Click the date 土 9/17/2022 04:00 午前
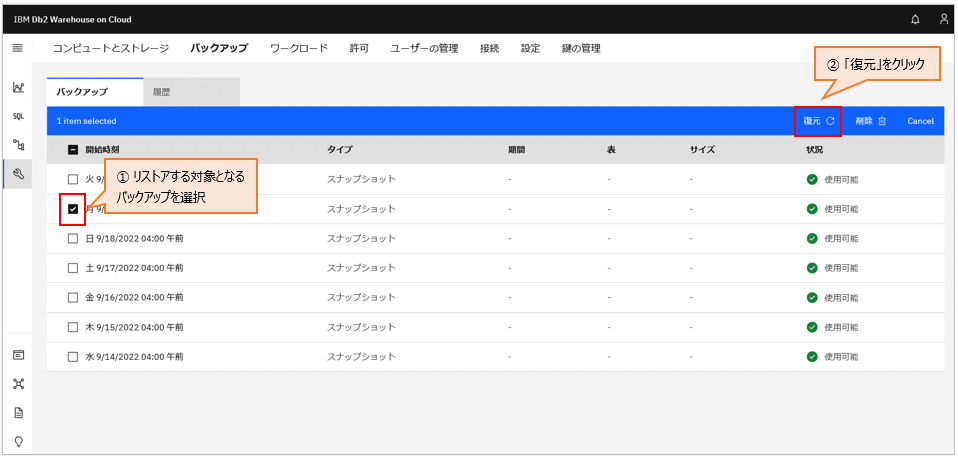958x460 pixels. coord(134,268)
